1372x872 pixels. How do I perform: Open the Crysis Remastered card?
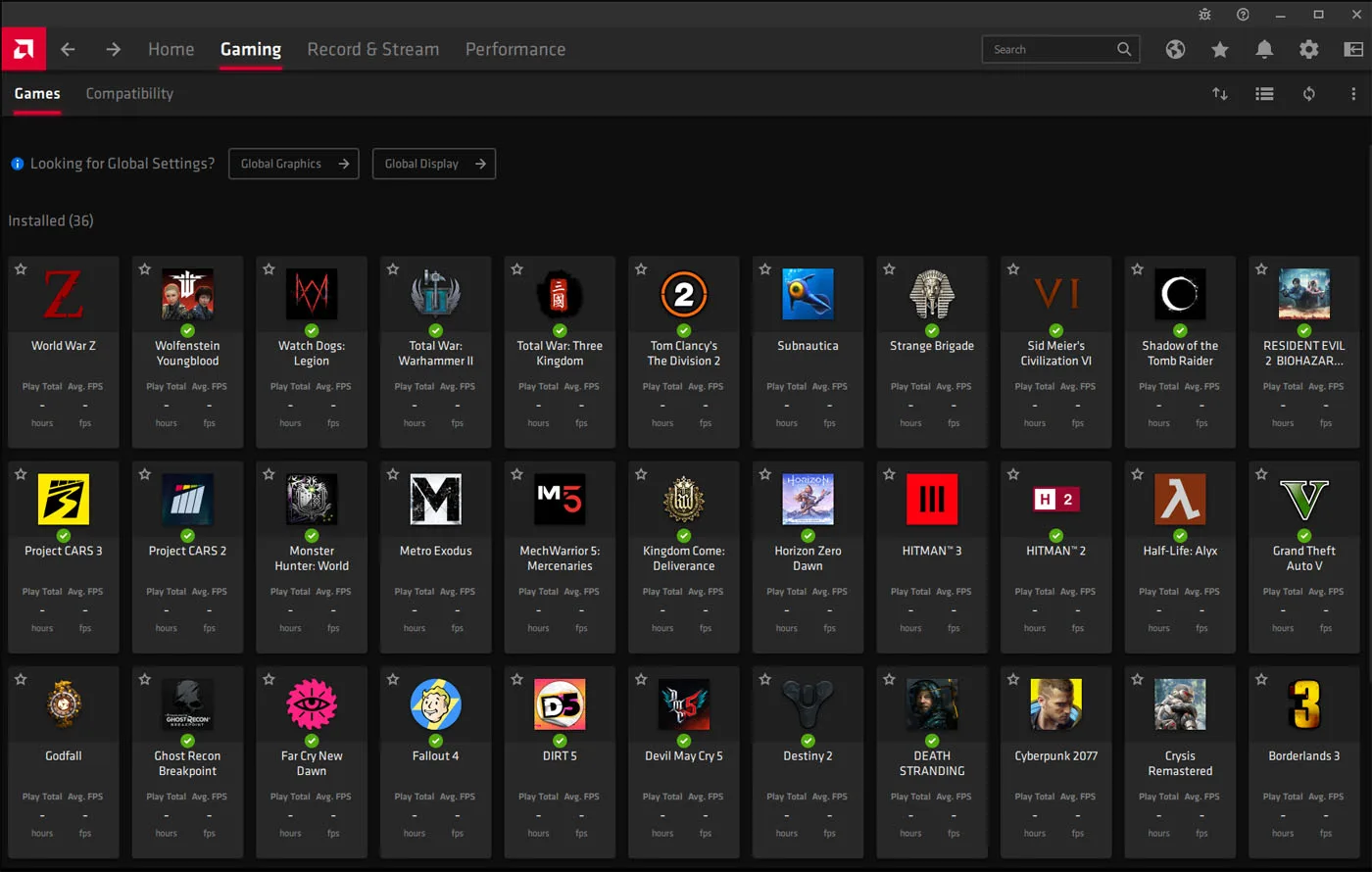coord(1180,762)
